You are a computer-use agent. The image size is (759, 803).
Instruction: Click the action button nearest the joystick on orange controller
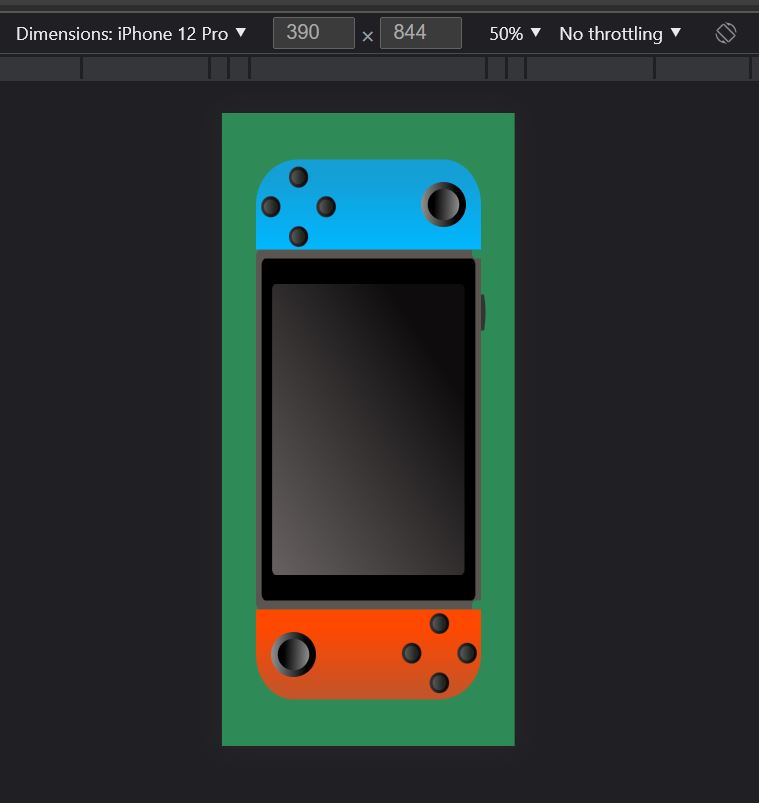click(412, 653)
